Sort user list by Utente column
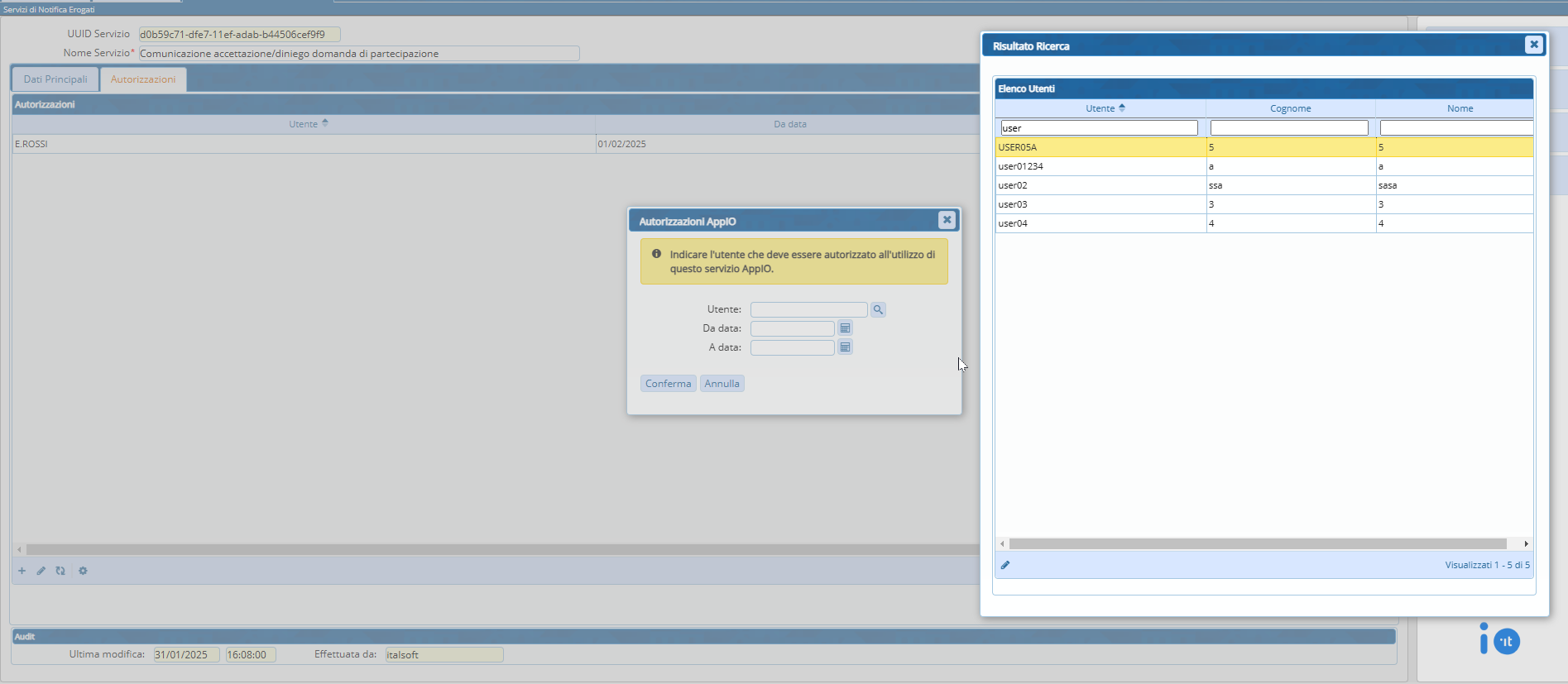The width and height of the screenshot is (1568, 684). coord(1100,108)
